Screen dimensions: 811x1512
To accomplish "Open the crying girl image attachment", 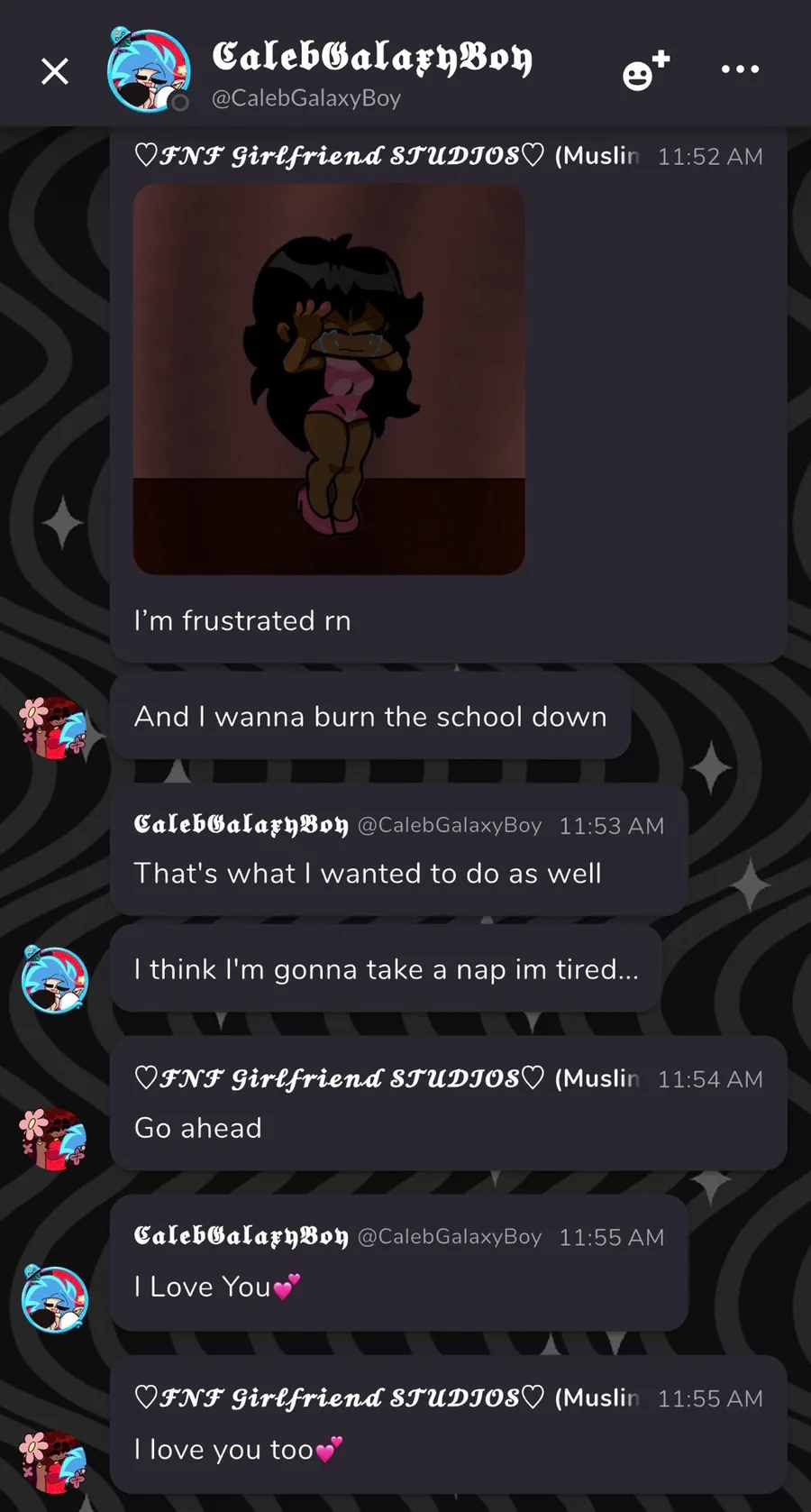I will click(329, 379).
